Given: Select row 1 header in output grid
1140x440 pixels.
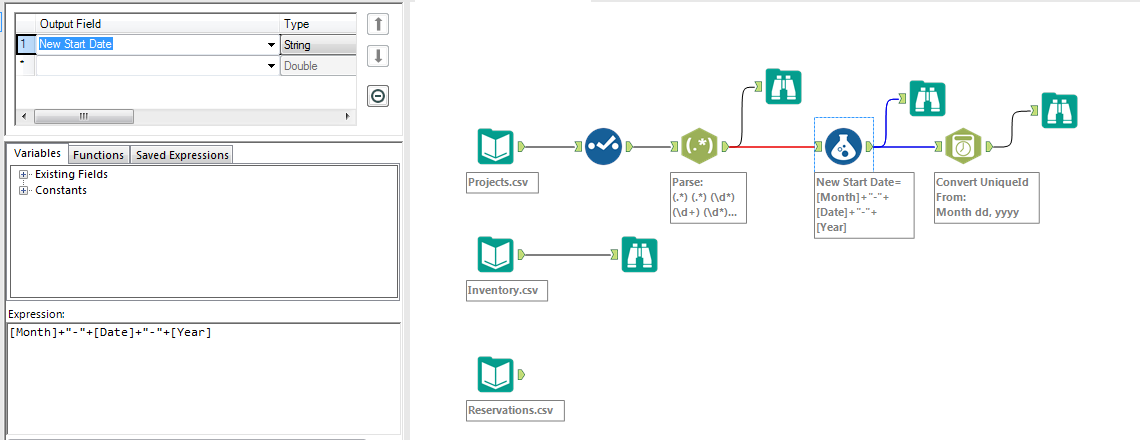Looking at the screenshot, I should point(25,45).
